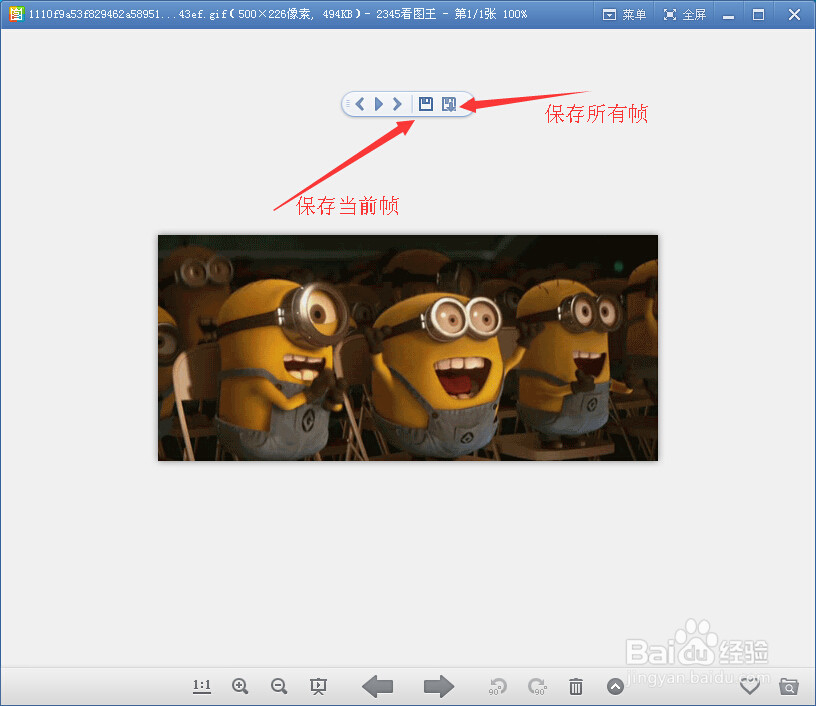
Task: Step to the previous GIF frame
Action: coord(359,103)
